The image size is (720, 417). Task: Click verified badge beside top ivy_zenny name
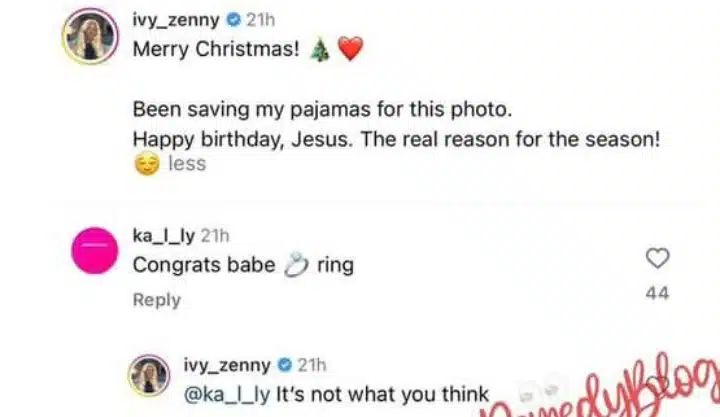230,21
